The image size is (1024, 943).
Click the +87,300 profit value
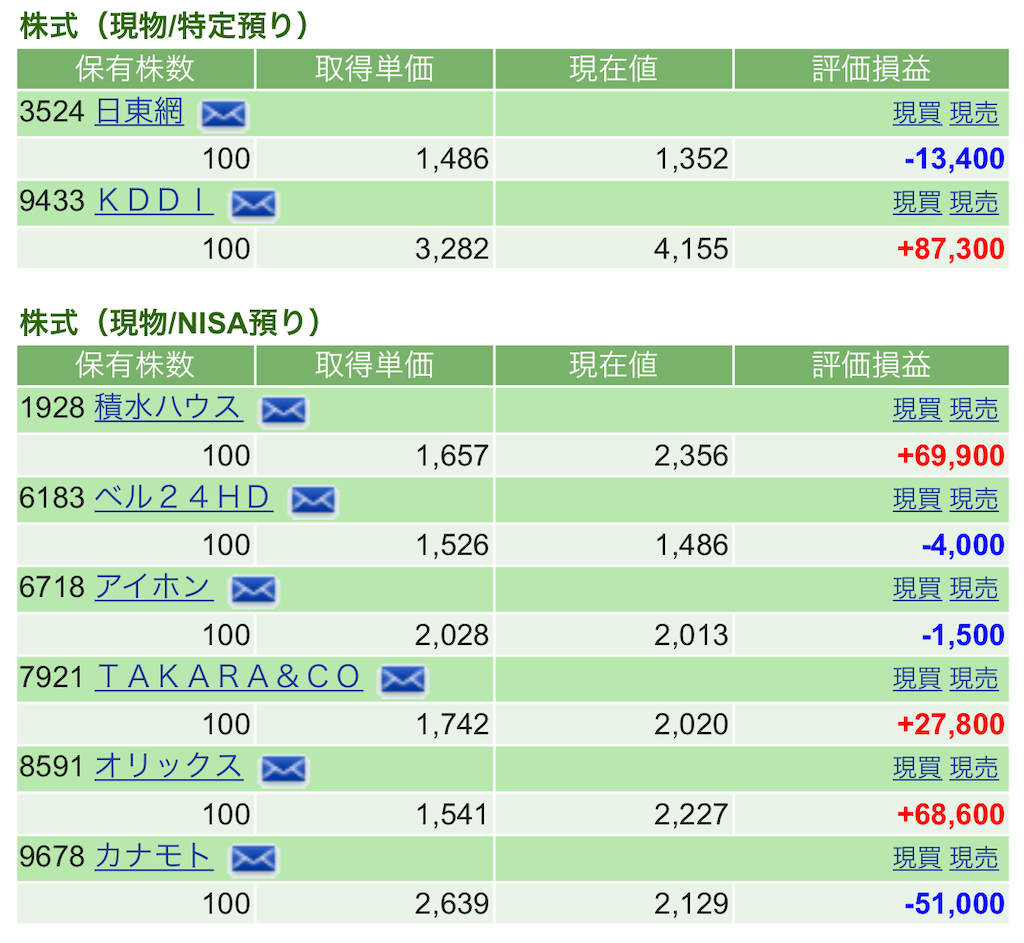coord(950,249)
